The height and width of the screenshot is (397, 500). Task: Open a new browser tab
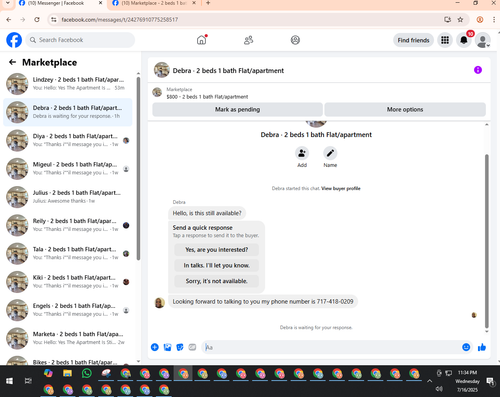[208, 3]
